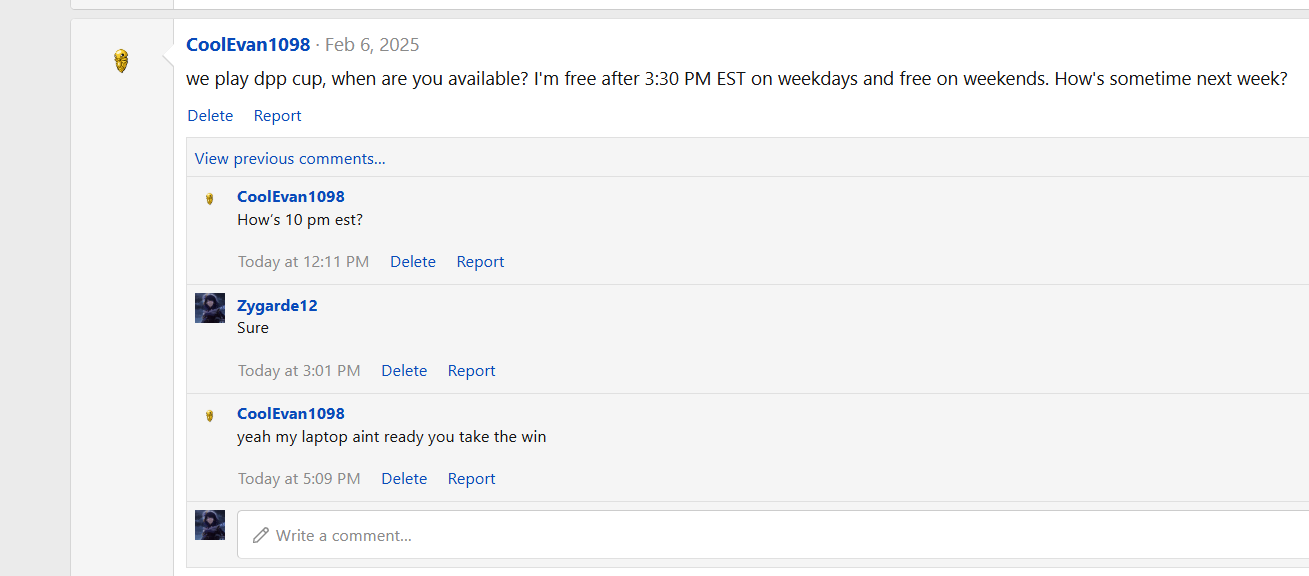Screen dimensions: 1309x576
Task: Report the "you take the win" comment
Action: [x=471, y=478]
